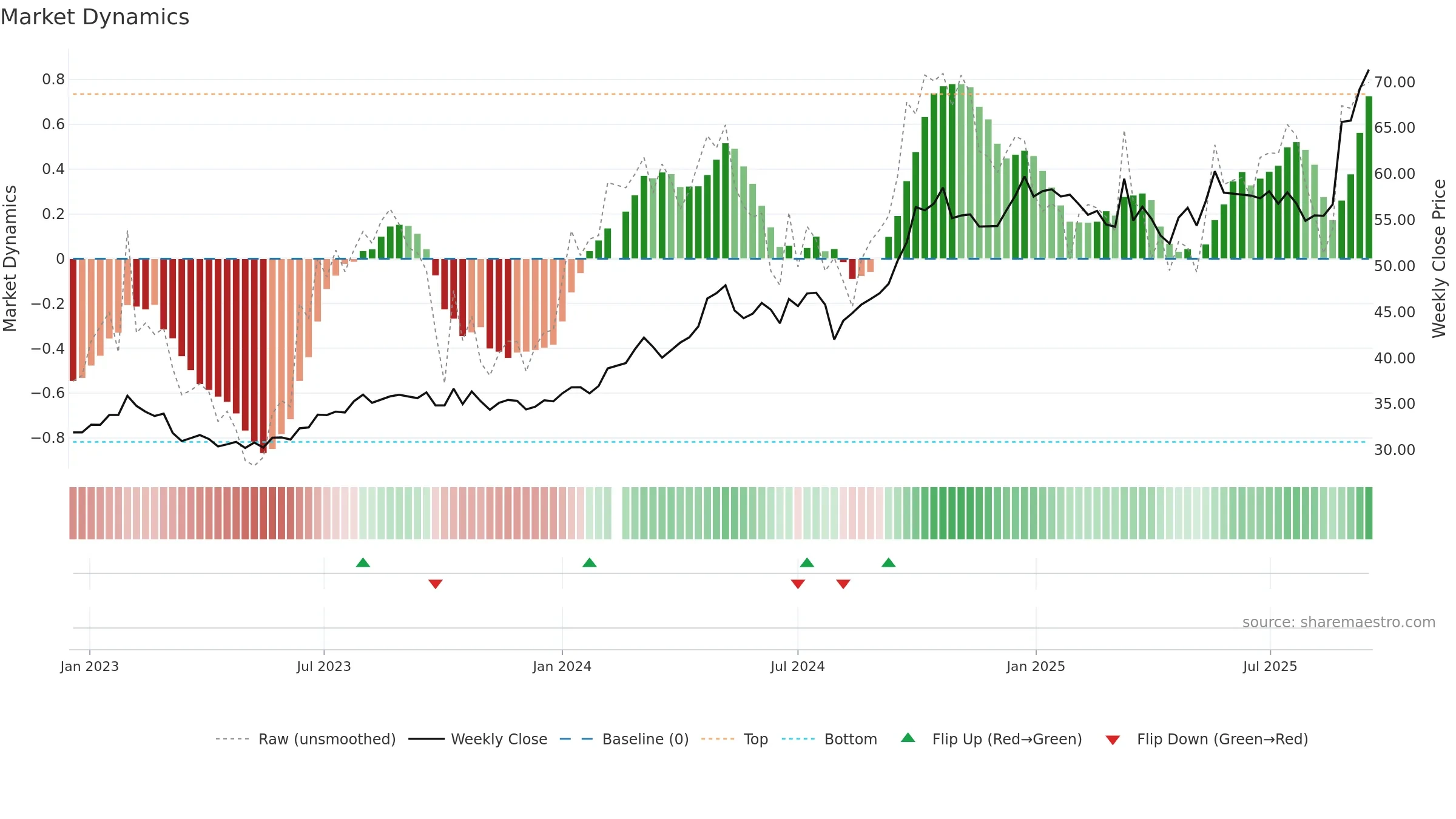The width and height of the screenshot is (1456, 819).
Task: Click the 50.00 price axis label
Action: tap(1395, 266)
